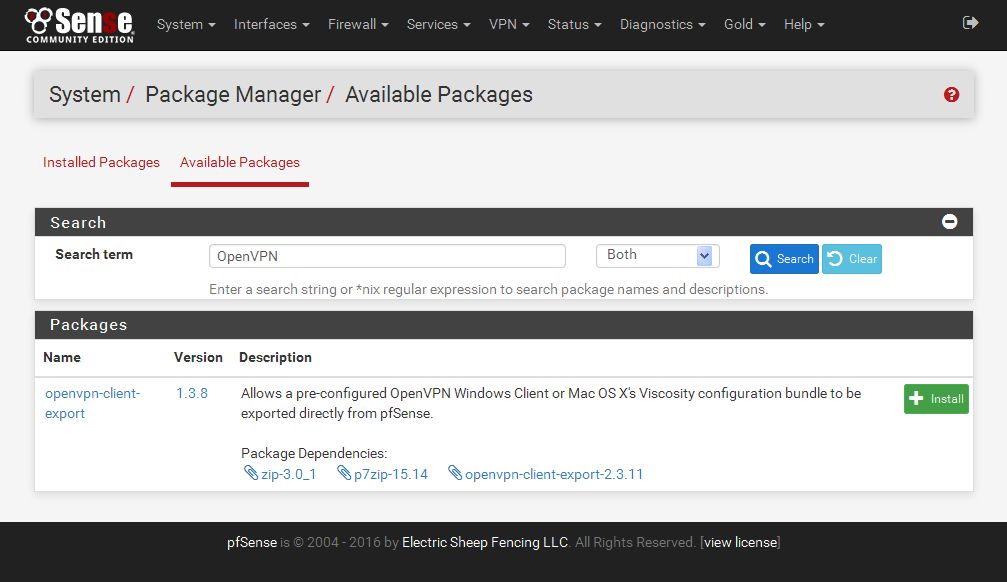
Task: Click the logout icon in navbar
Action: click(970, 23)
